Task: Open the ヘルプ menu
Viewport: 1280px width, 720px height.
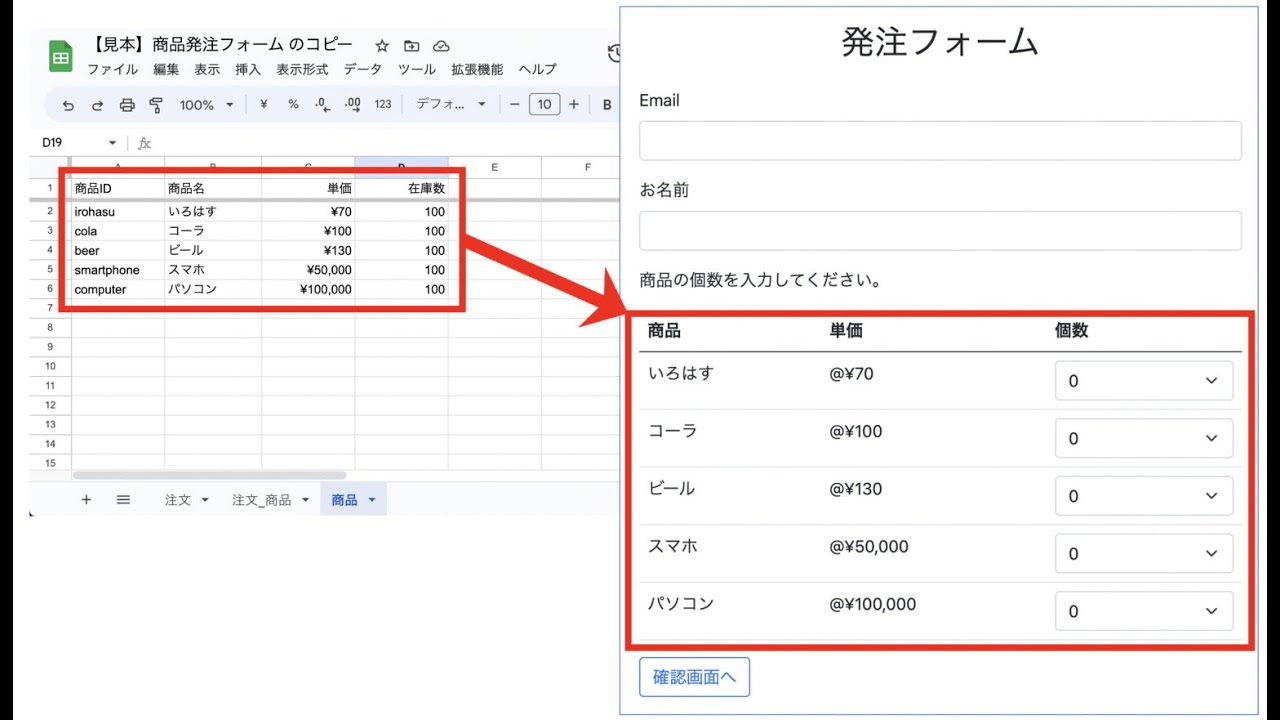Action: 538,69
